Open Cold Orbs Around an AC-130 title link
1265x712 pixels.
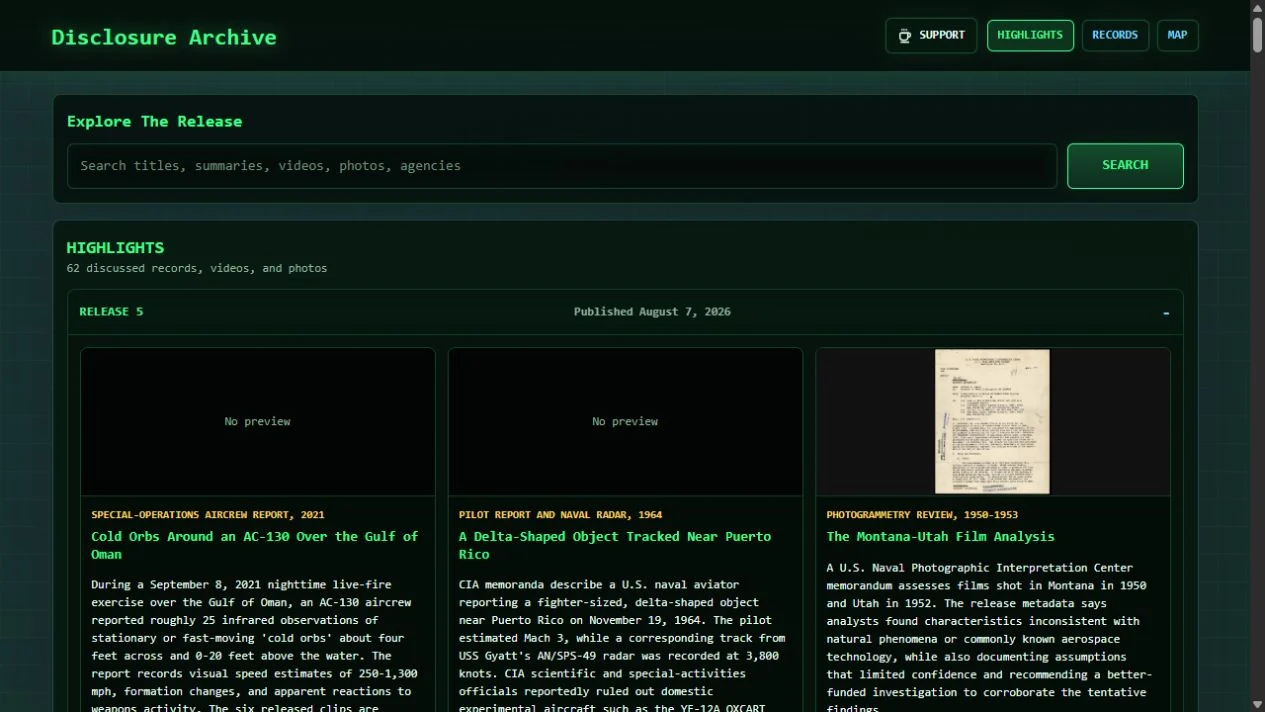(255, 545)
